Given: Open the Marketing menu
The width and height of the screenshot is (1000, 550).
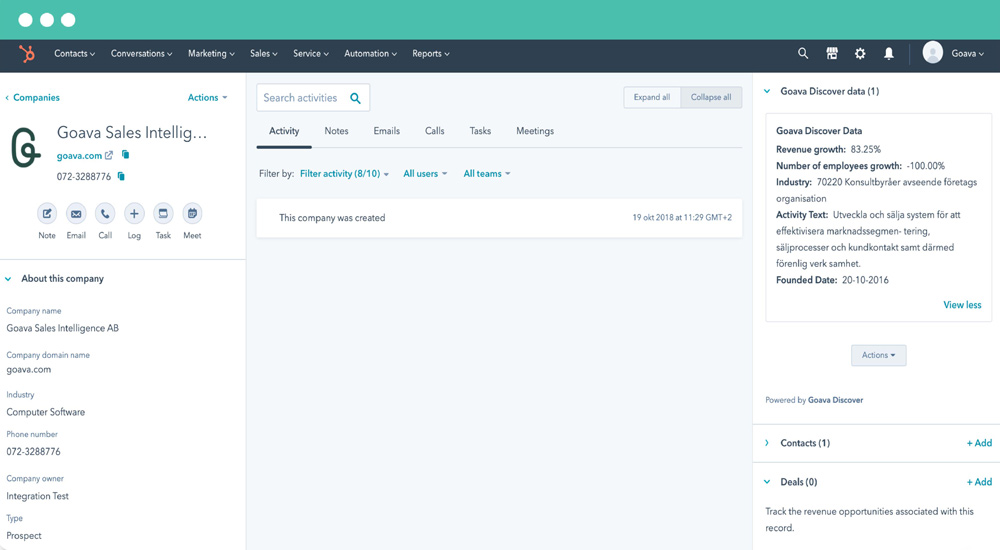Looking at the screenshot, I should tap(211, 54).
